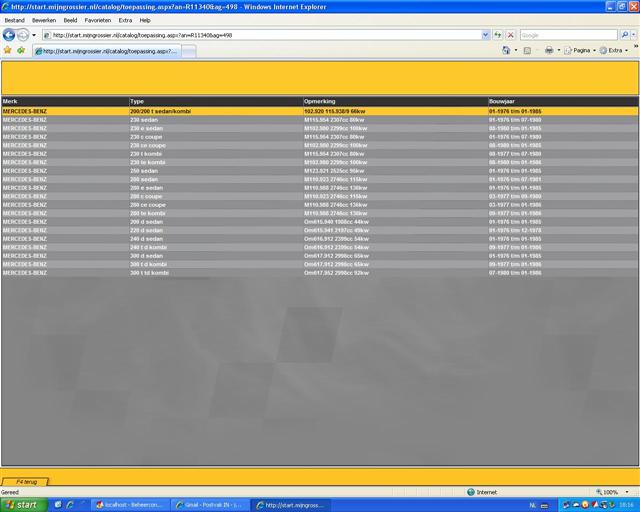
Task: Launch Internet Explorer from quick launch
Action: [x=70, y=505]
